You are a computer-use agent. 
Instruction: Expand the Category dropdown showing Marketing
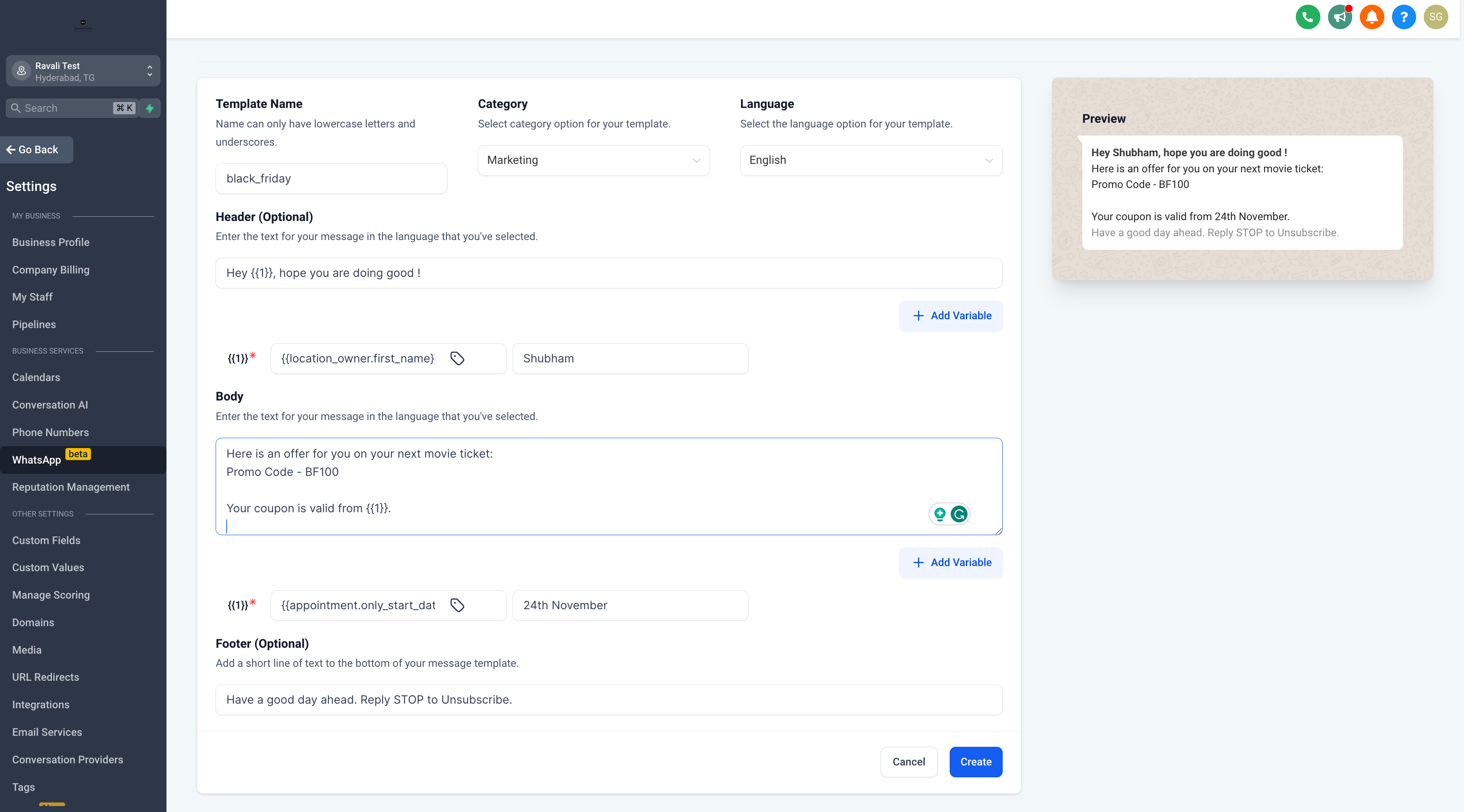(593, 160)
